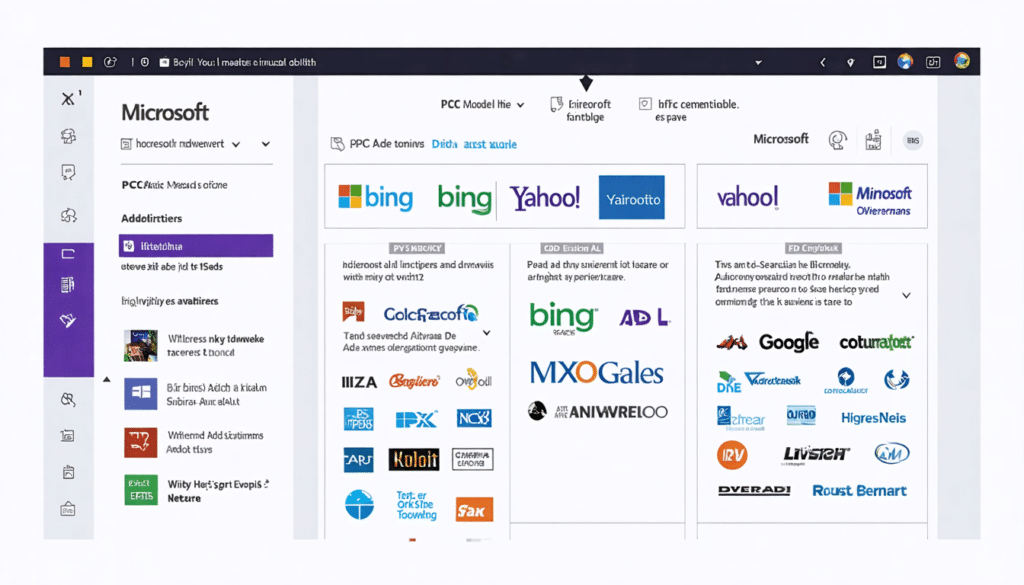Select the 'Boyll You' browser tab
Image resolution: width=1024 pixels, height=585 pixels.
point(238,62)
